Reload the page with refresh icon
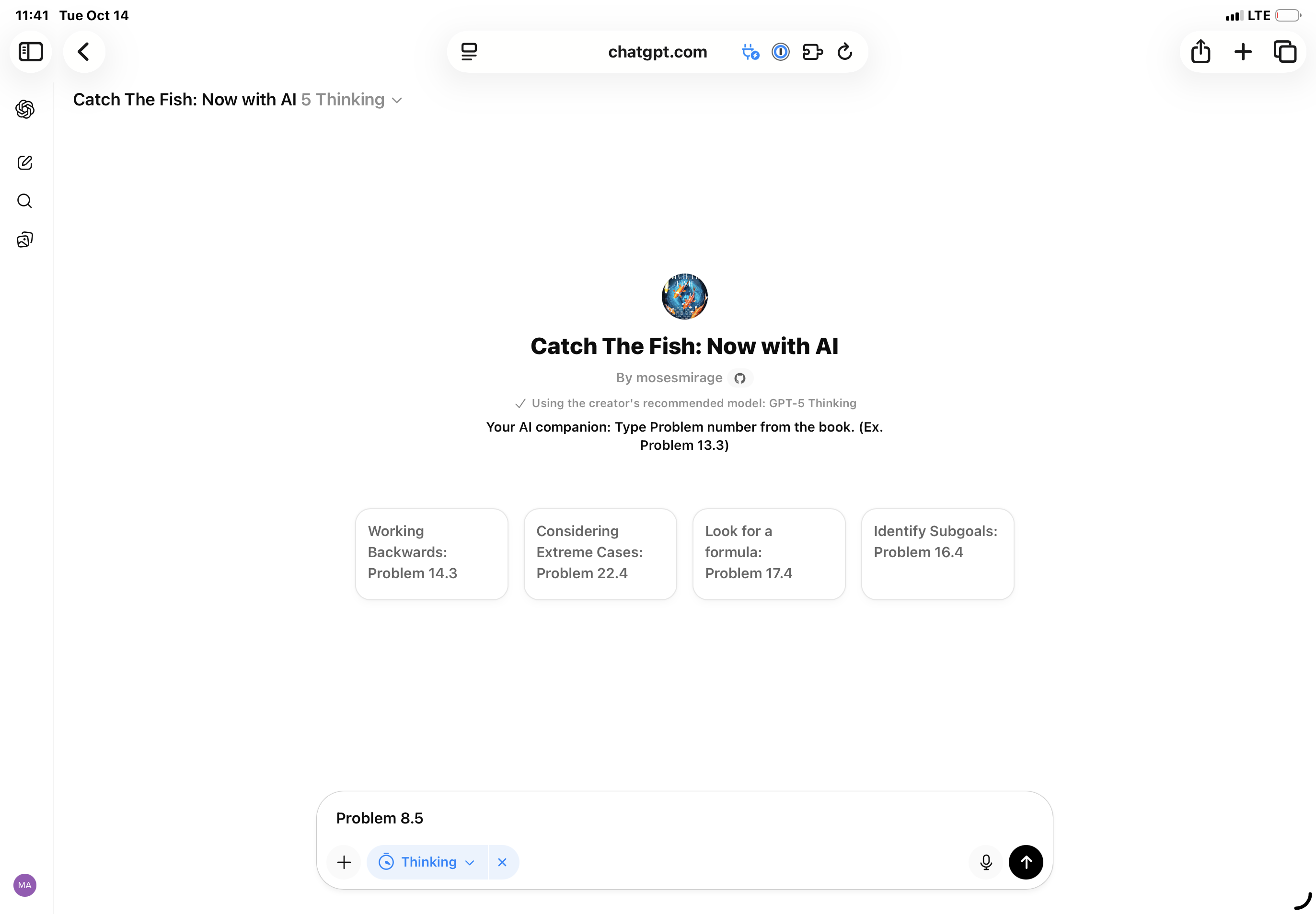This screenshot has width=1316, height=914. click(x=844, y=52)
